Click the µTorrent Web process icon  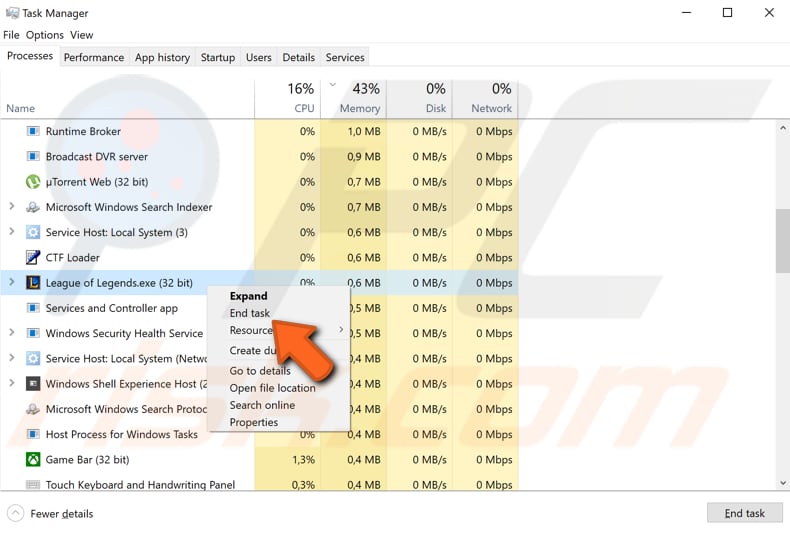coord(33,182)
